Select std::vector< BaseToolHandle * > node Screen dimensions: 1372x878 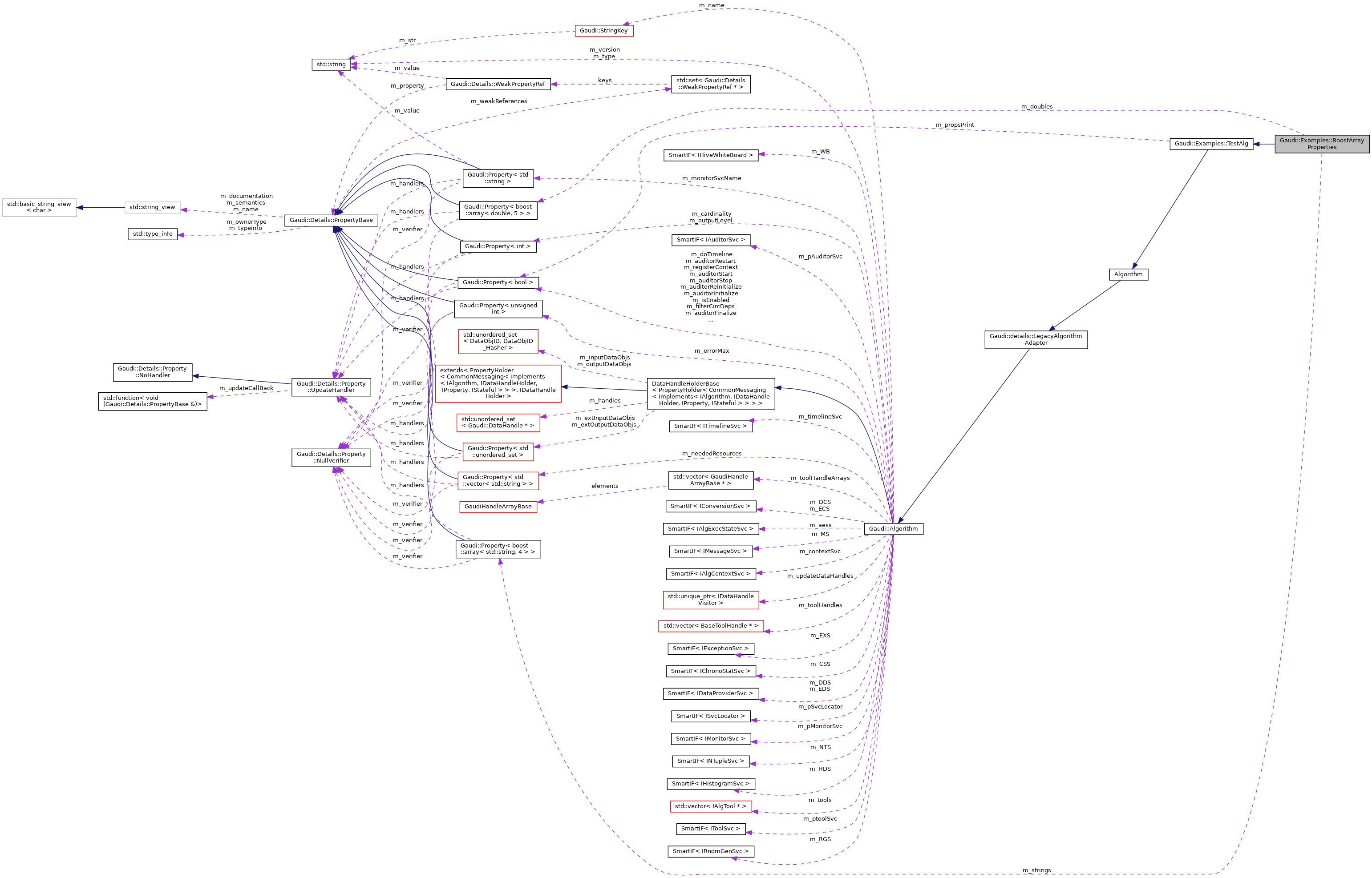(711, 626)
